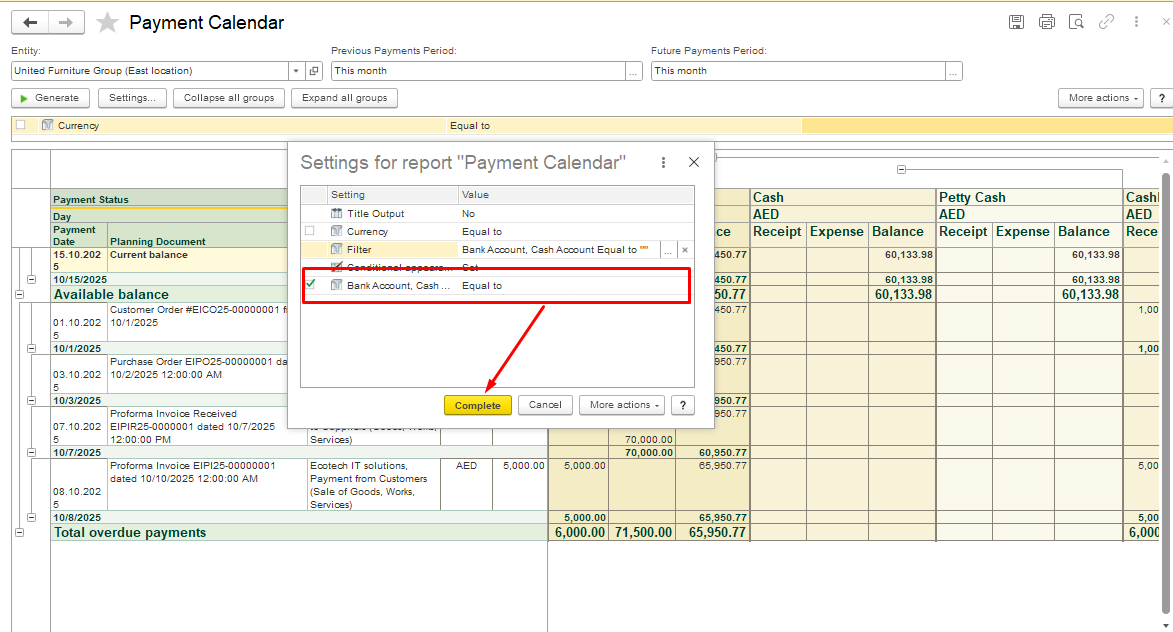Open dialog's More actions dropdown
Viewport: 1173px width, 632px height.
coord(620,405)
